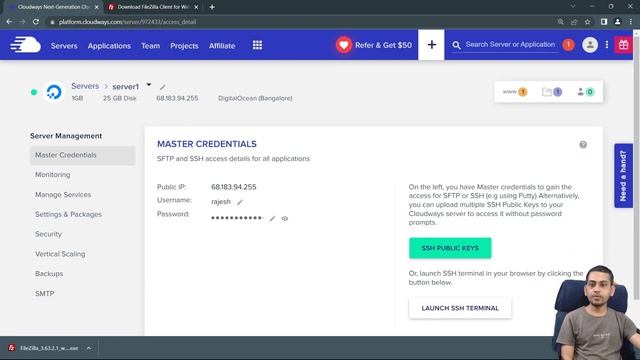Image resolution: width=640 pixels, height=360 pixels.
Task: Click browser zoom icon in address bar
Action: coord(560,22)
